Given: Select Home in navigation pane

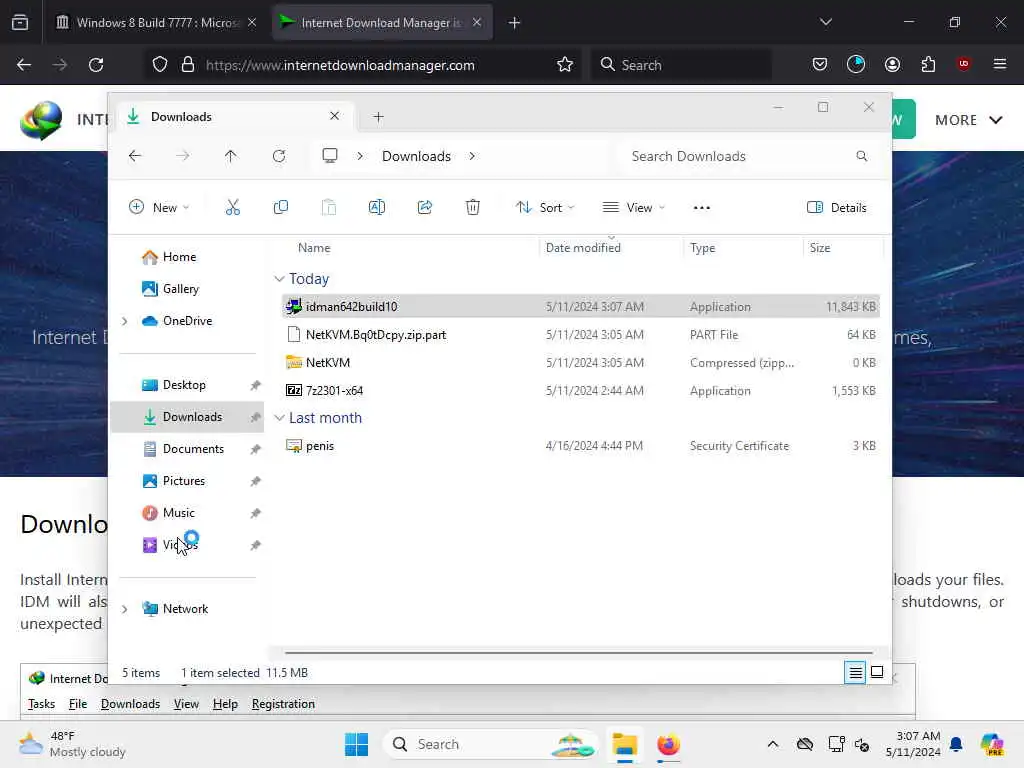Looking at the screenshot, I should pos(179,257).
